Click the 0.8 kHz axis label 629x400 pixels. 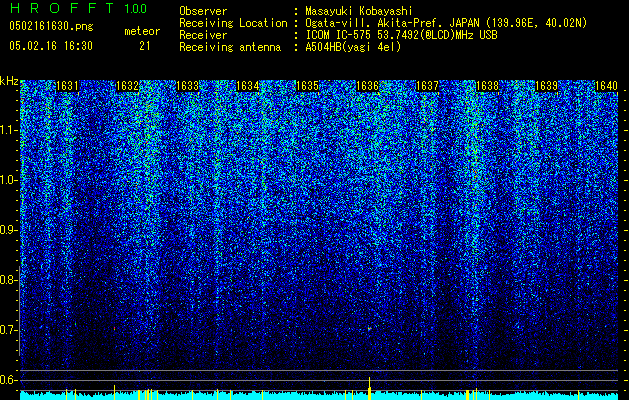pos(9,280)
